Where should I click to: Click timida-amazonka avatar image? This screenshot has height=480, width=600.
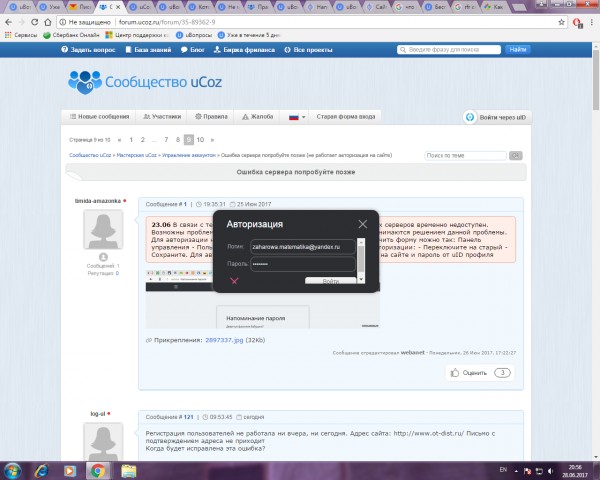103,229
